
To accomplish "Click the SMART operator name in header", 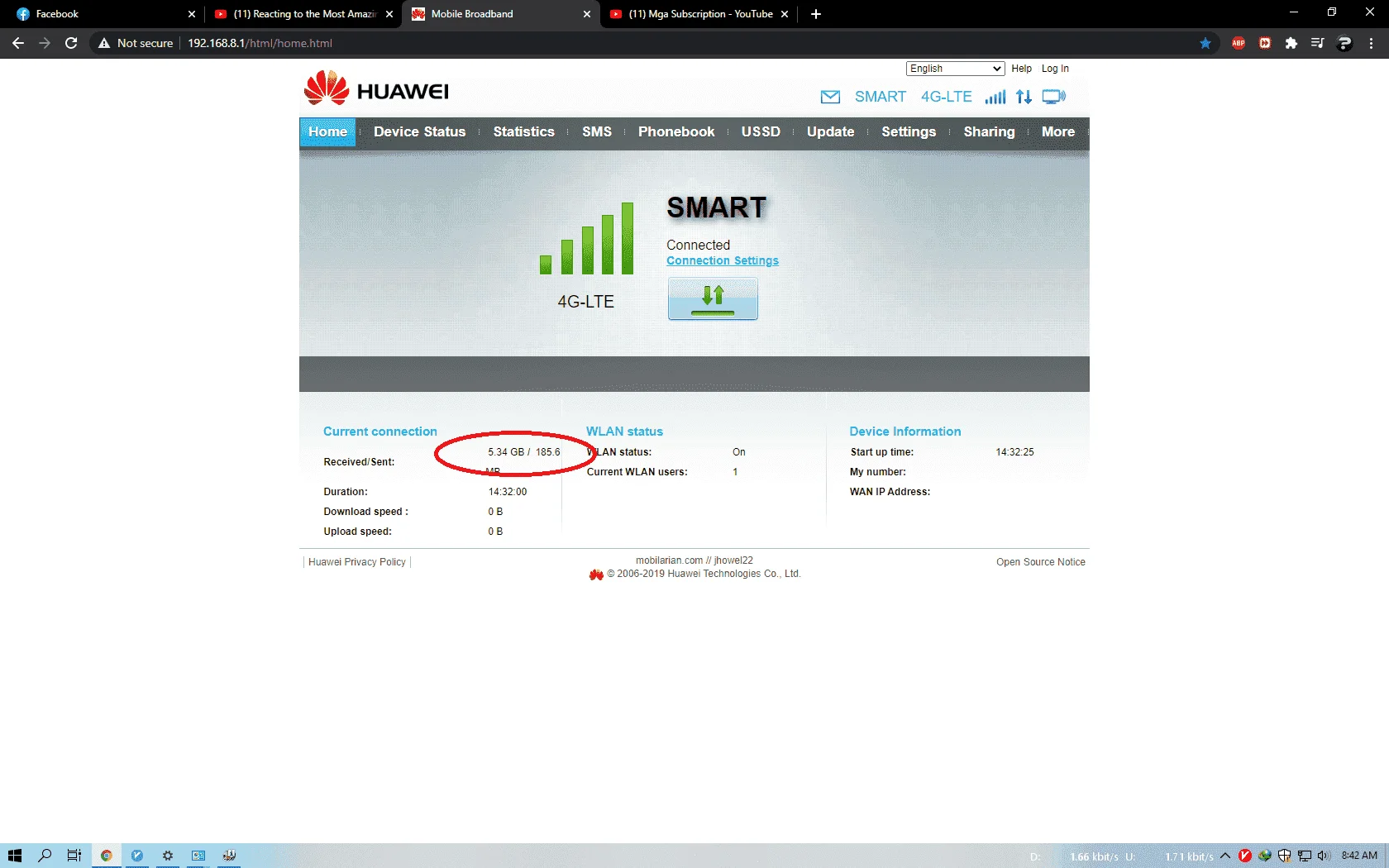I will (x=880, y=97).
